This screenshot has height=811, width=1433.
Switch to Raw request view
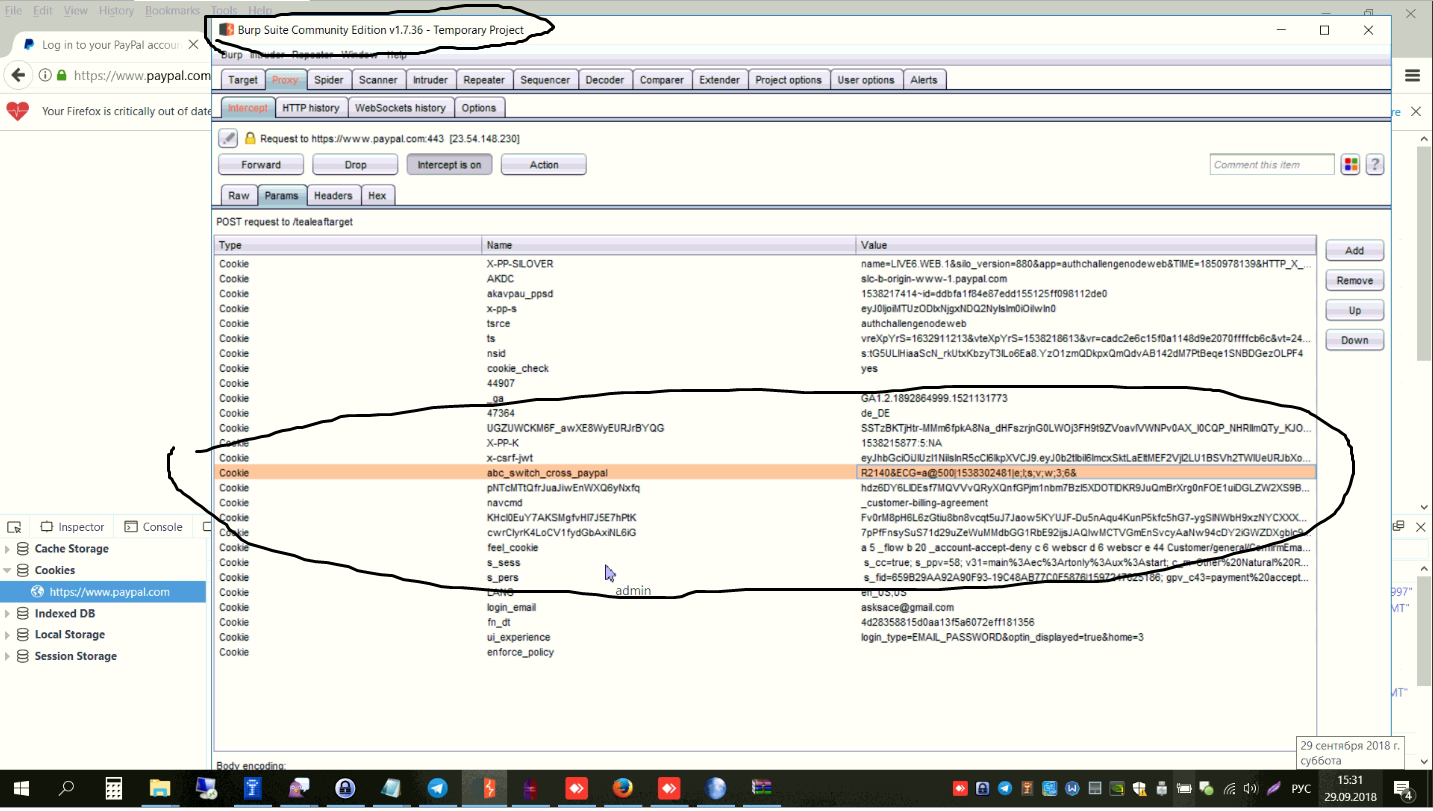point(238,196)
